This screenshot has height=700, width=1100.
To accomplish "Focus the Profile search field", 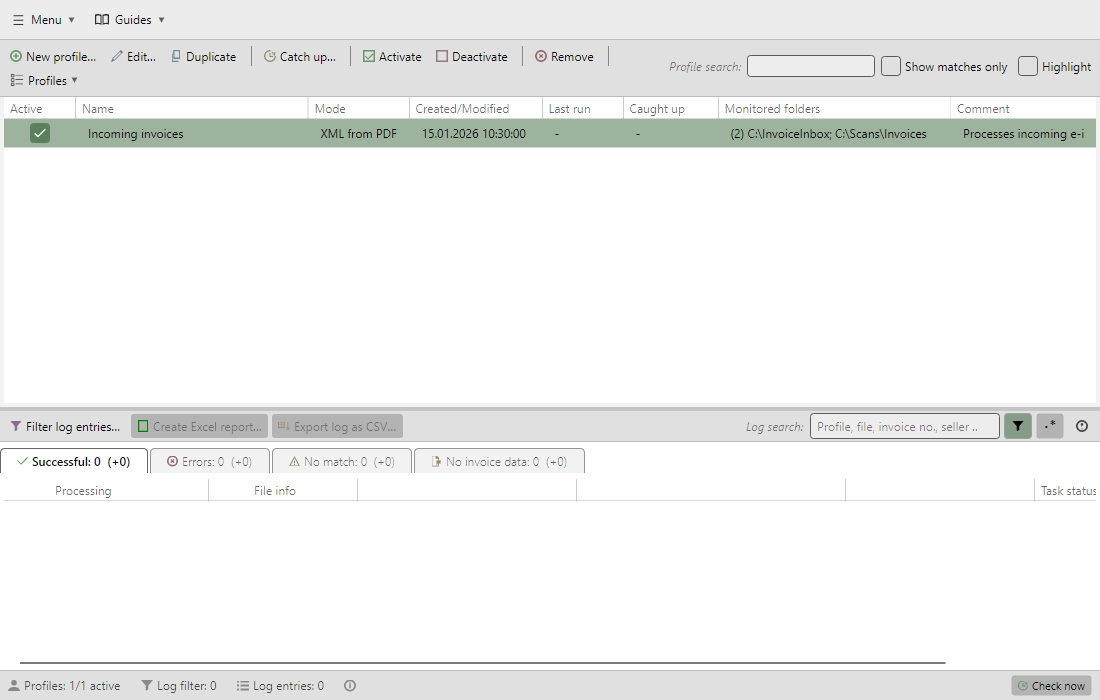I will pyautogui.click(x=810, y=66).
